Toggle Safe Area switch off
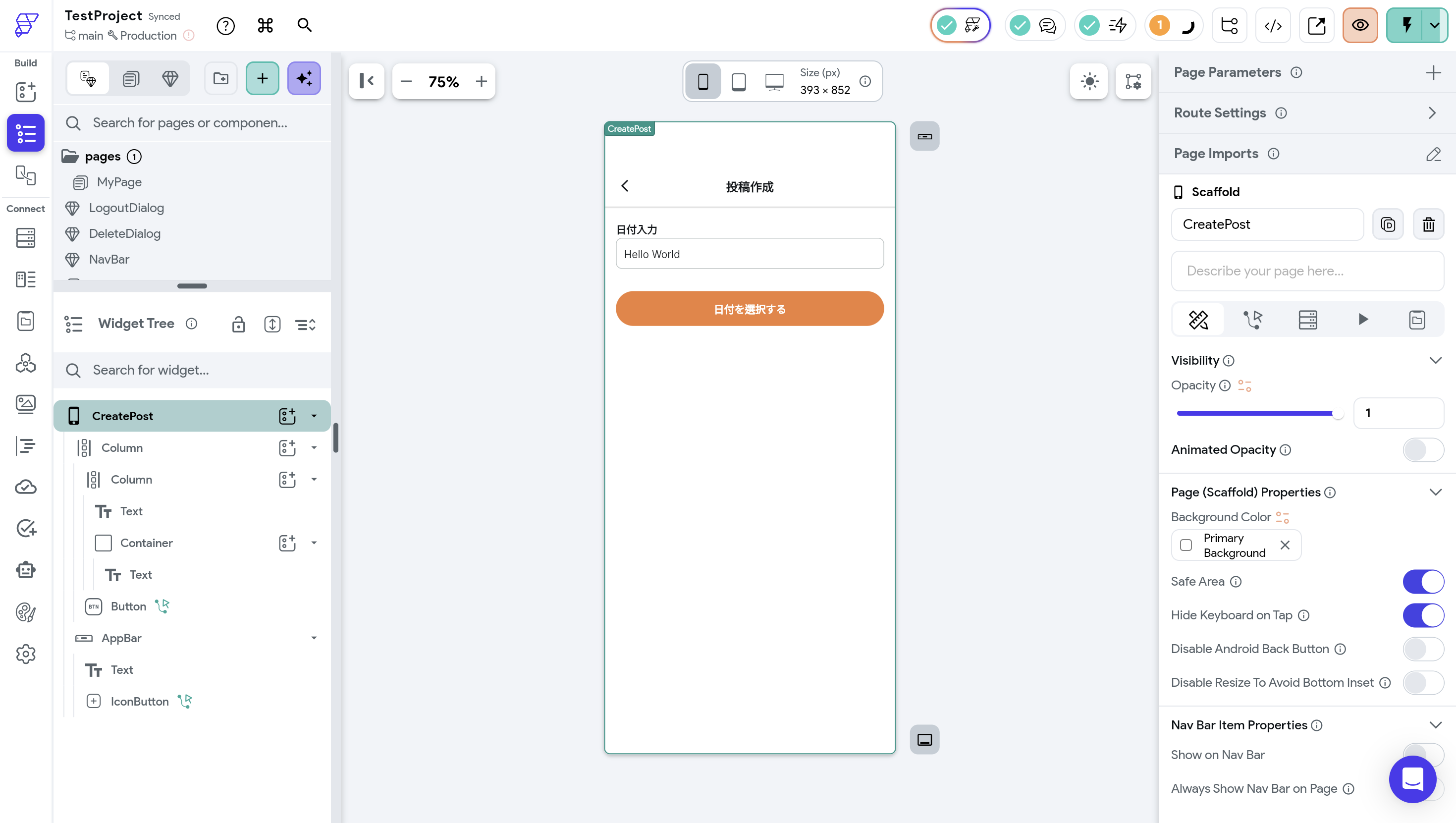Screen dimensions: 1456x823 point(1423,582)
